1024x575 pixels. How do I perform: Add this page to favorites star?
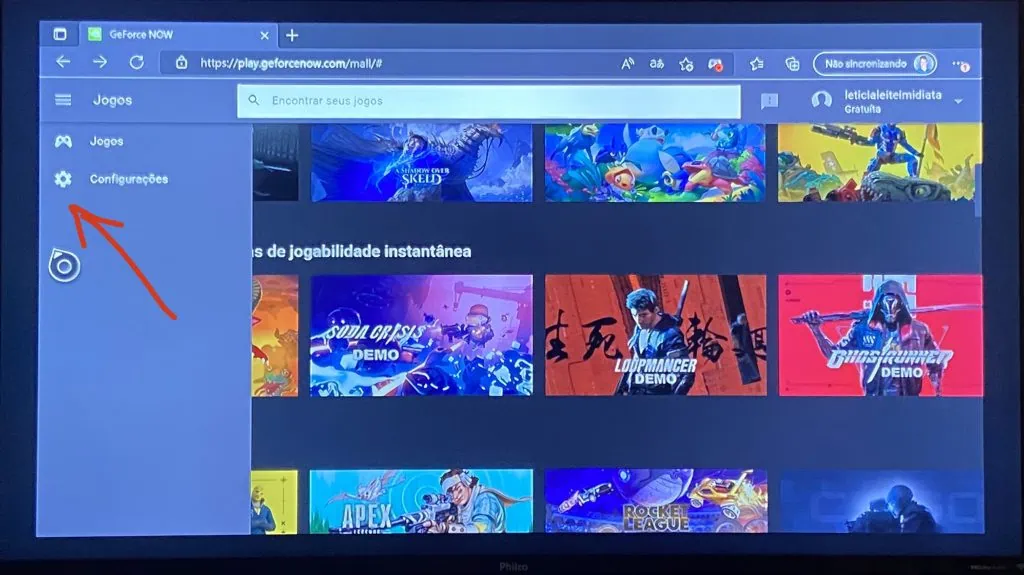[x=686, y=64]
